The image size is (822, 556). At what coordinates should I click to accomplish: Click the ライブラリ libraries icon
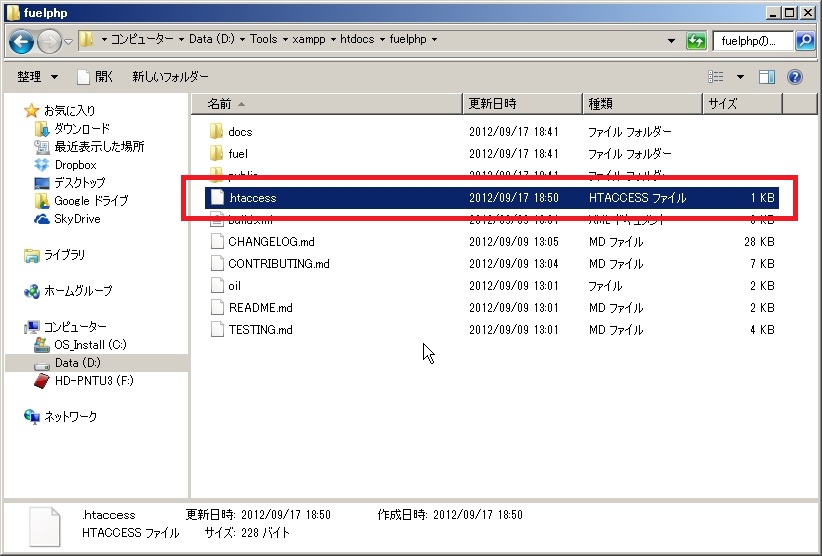pyautogui.click(x=31, y=255)
